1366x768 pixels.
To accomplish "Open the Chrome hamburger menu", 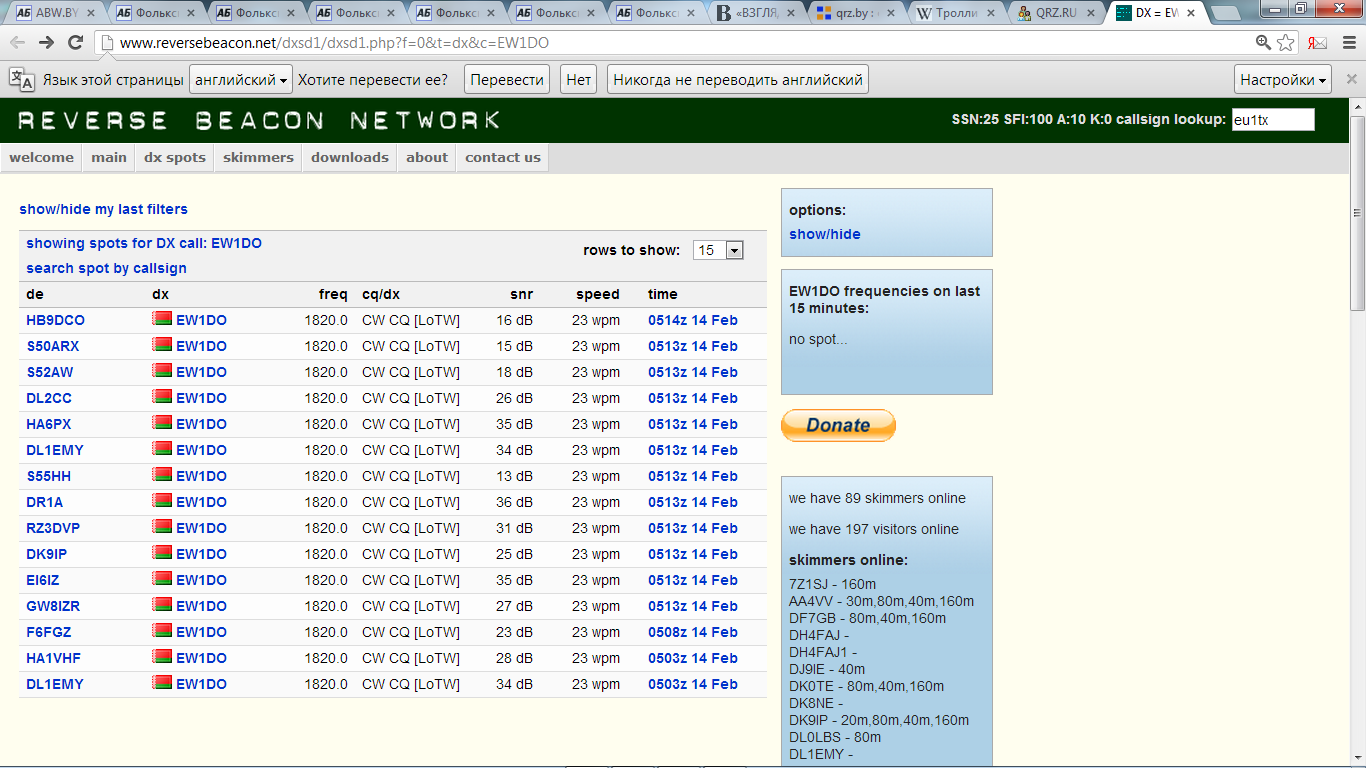I will [x=1348, y=43].
